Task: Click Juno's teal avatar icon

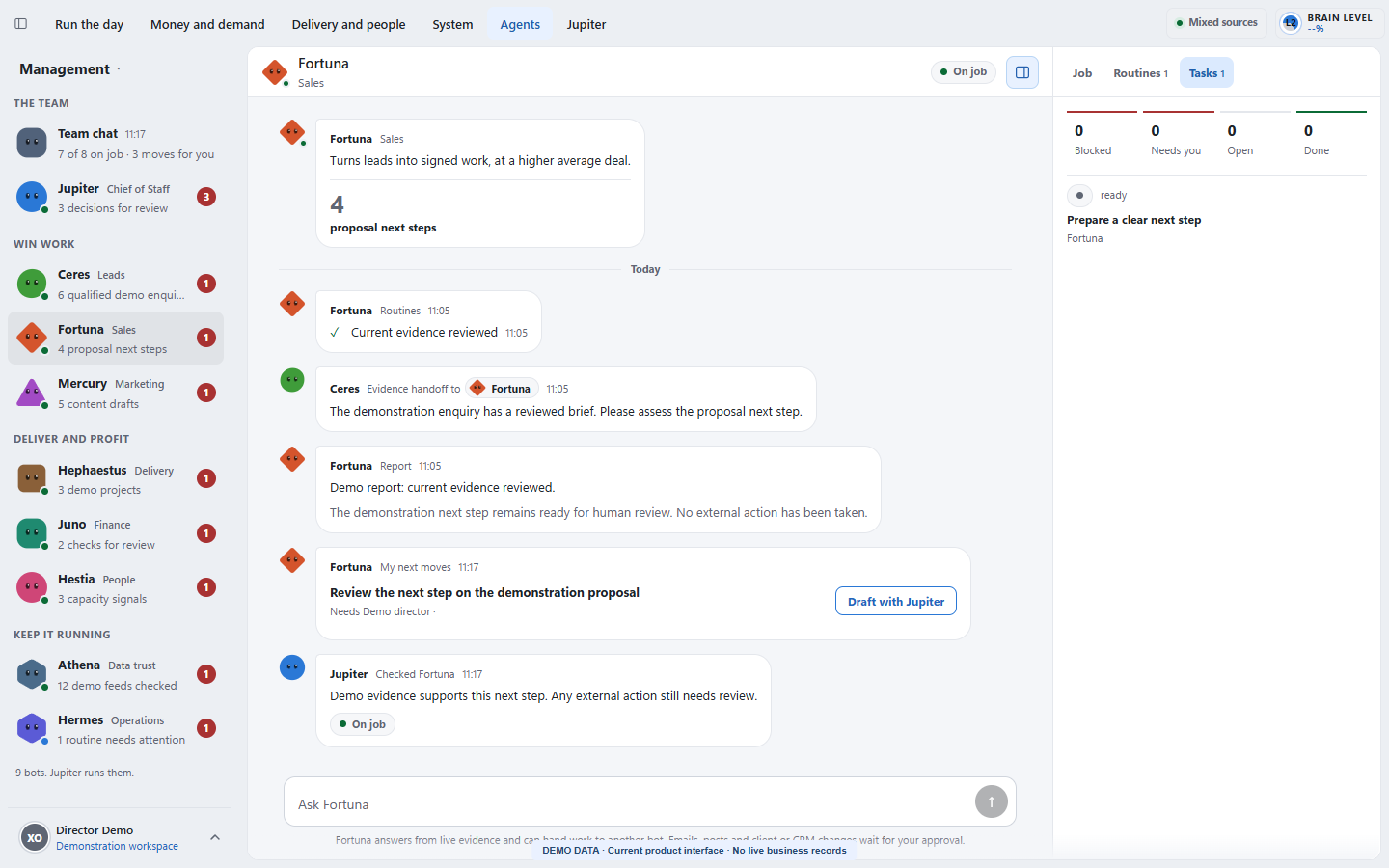Action: tap(32, 533)
